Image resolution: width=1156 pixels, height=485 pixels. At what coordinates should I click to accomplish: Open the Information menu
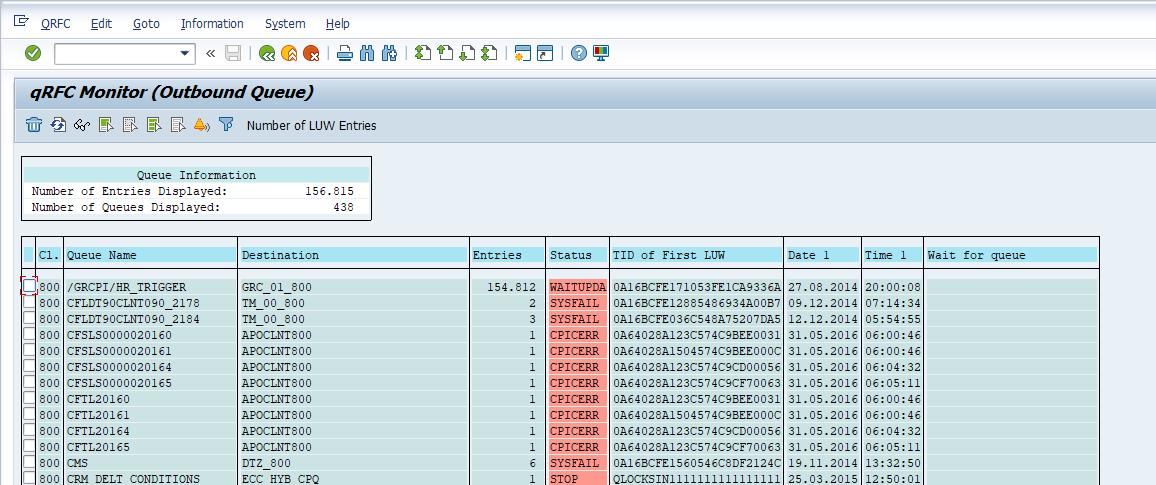[212, 23]
